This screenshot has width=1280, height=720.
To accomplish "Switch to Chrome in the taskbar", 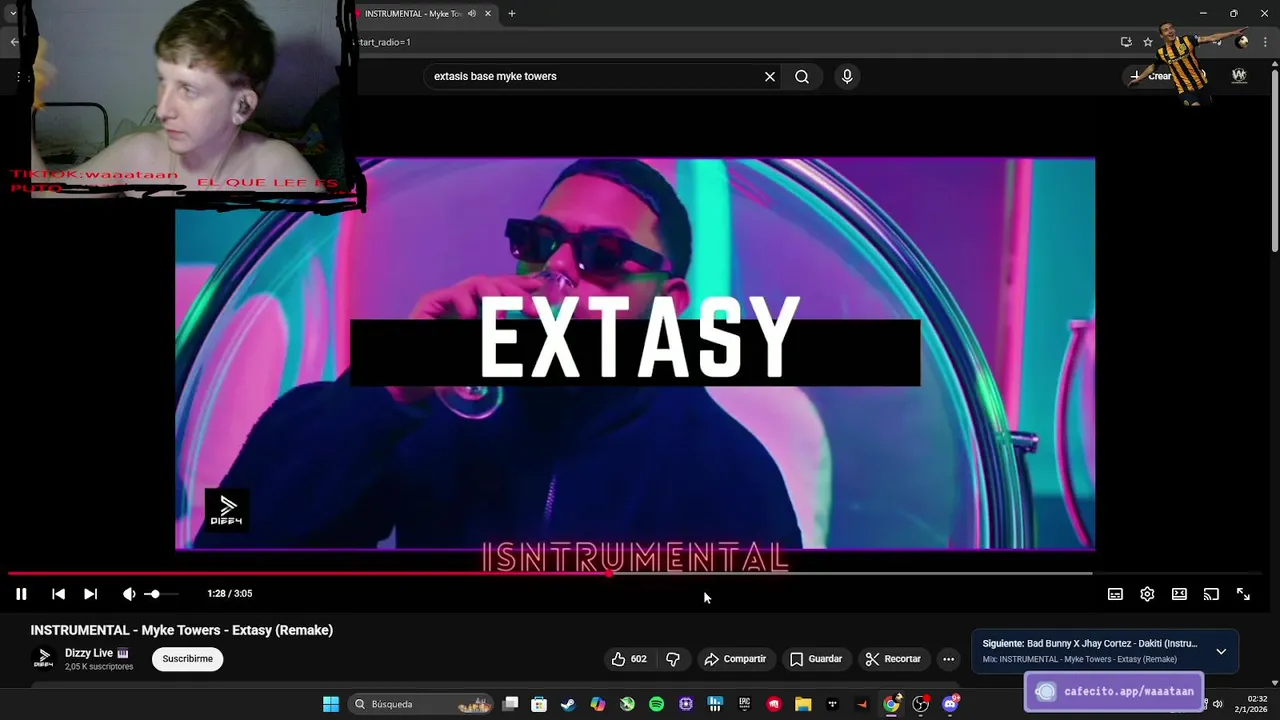I will pyautogui.click(x=891, y=704).
